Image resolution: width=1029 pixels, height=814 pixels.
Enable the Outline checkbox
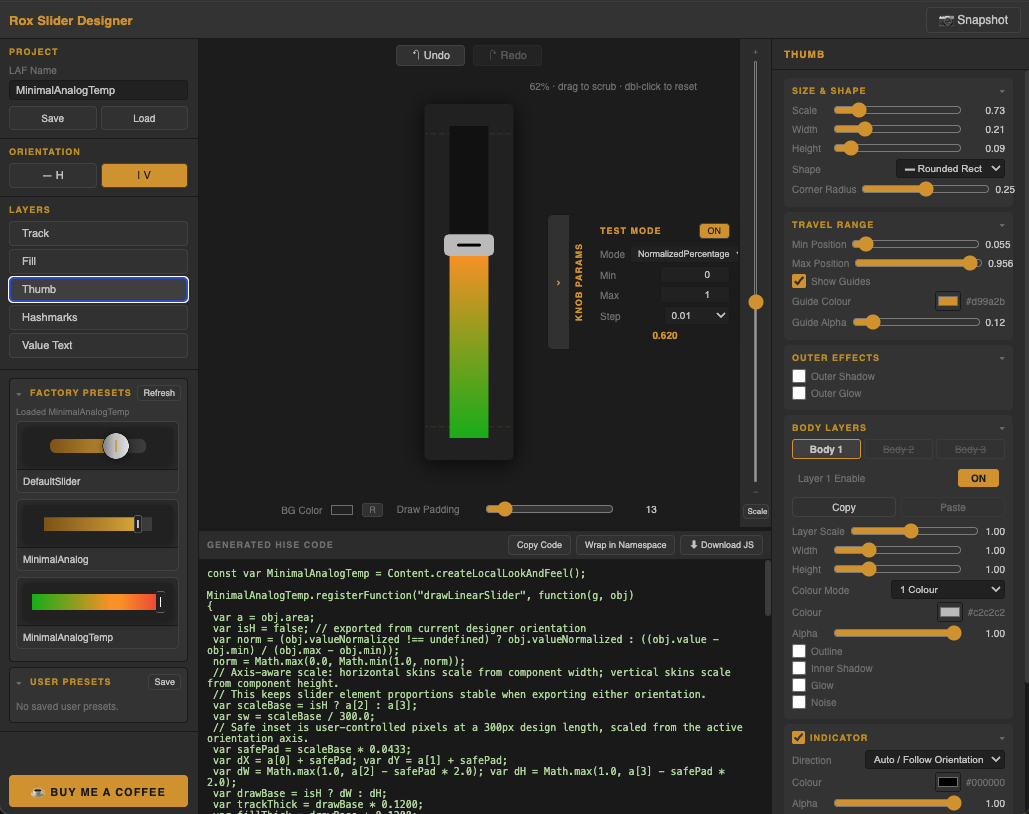pos(799,651)
